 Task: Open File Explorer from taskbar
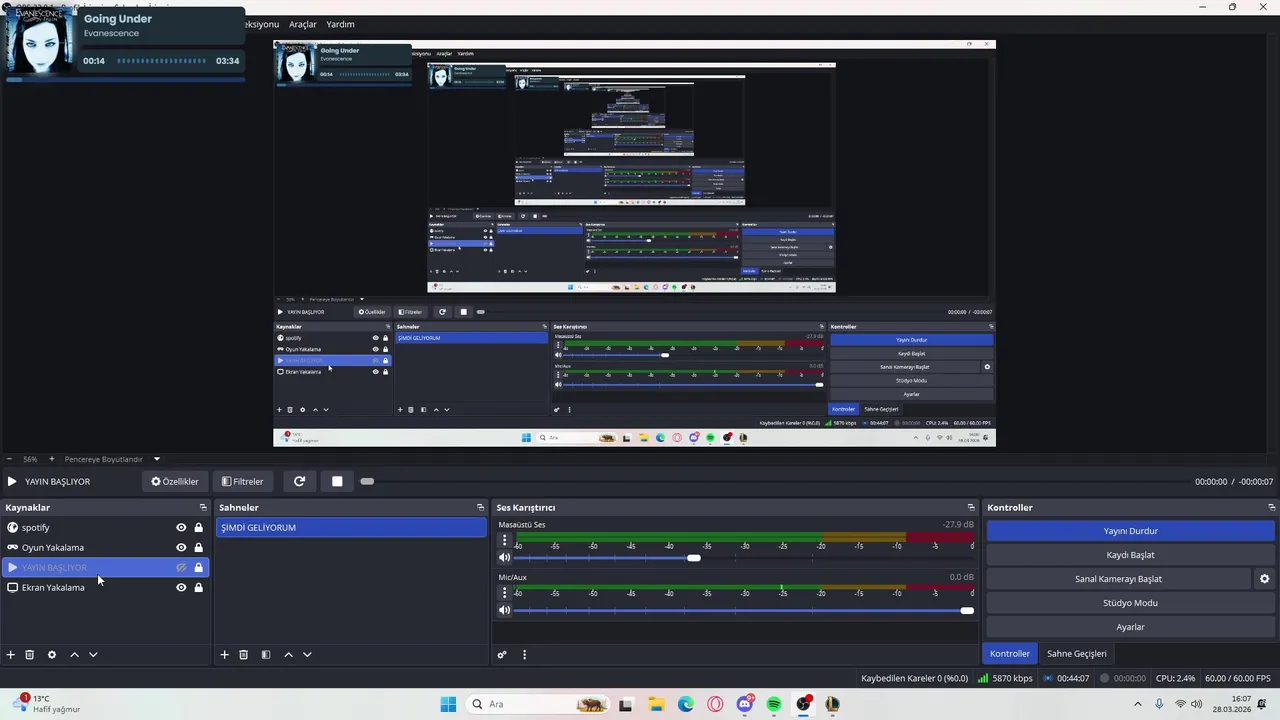(656, 704)
